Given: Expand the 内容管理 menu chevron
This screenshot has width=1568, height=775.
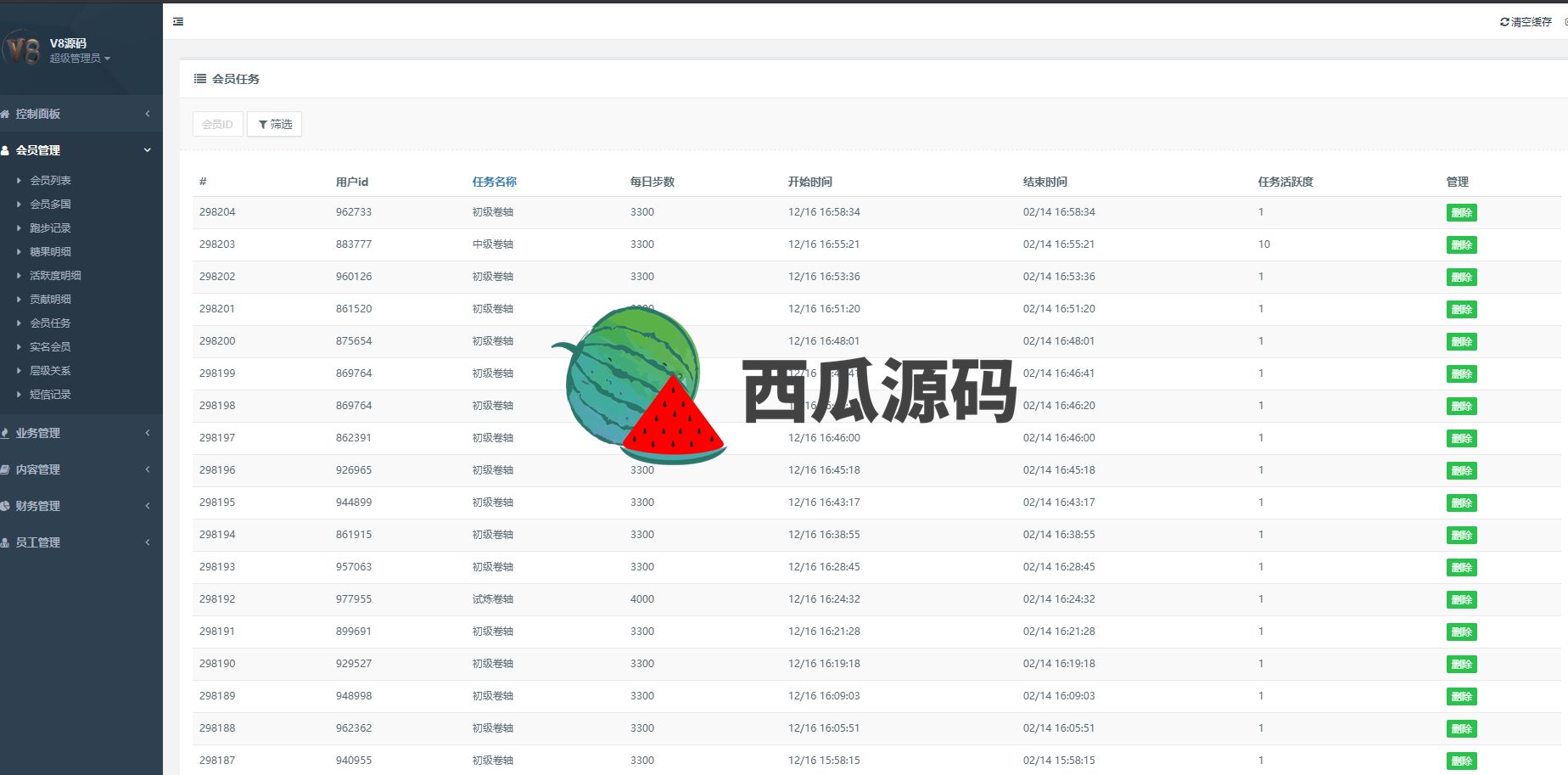Looking at the screenshot, I should click(x=148, y=469).
